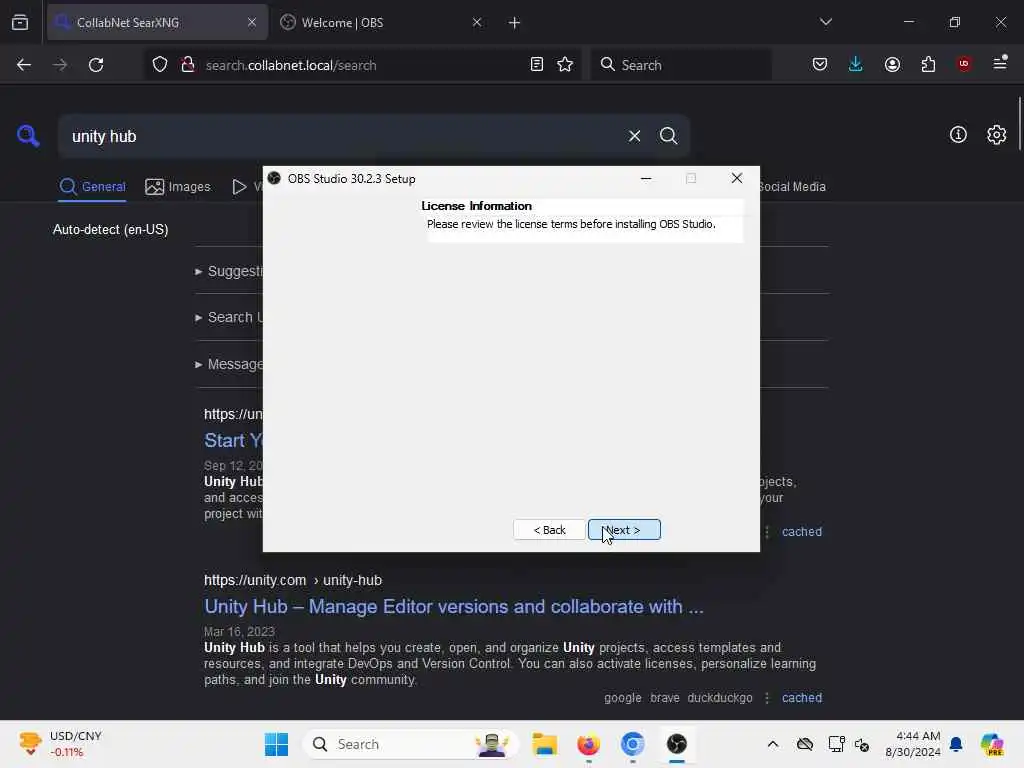The height and width of the screenshot is (768, 1024).
Task: Click the SearXNG logo magnifier
Action: 28,136
